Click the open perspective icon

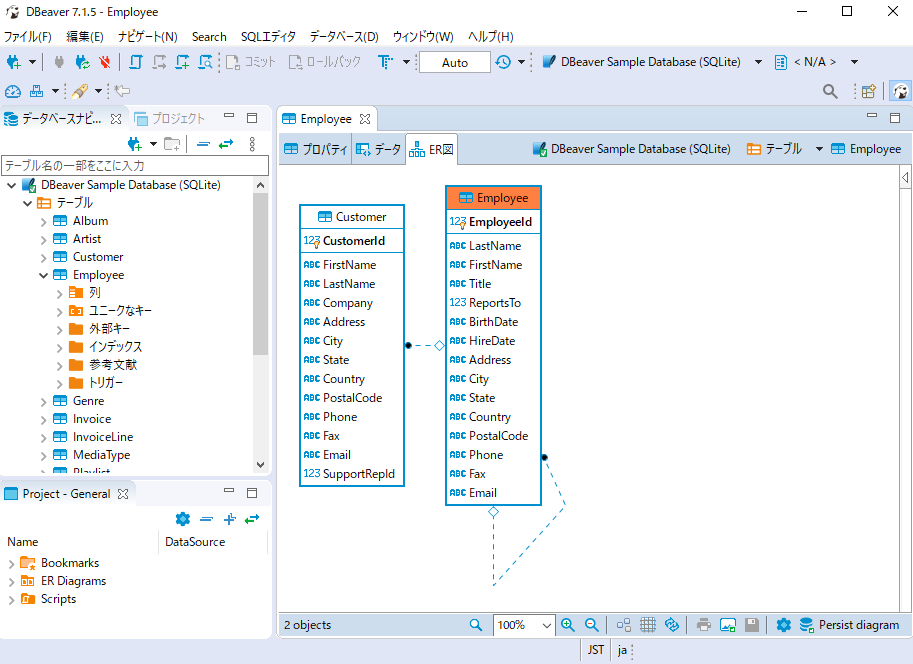869,91
